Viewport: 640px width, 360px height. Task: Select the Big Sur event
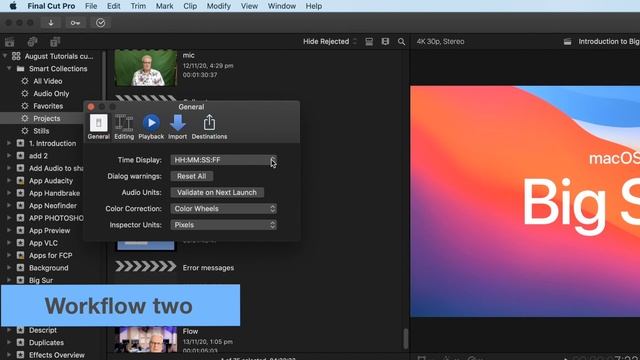(x=41, y=280)
